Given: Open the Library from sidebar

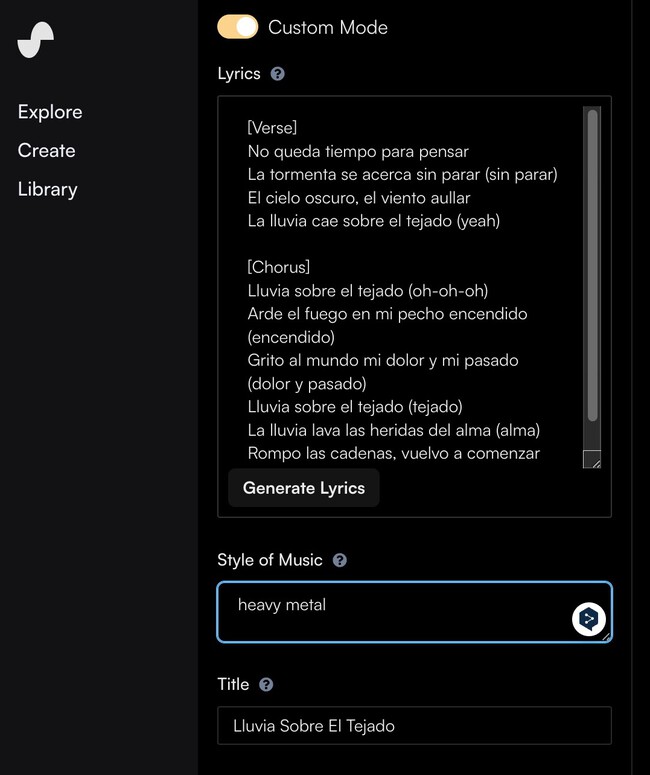Looking at the screenshot, I should tap(47, 189).
